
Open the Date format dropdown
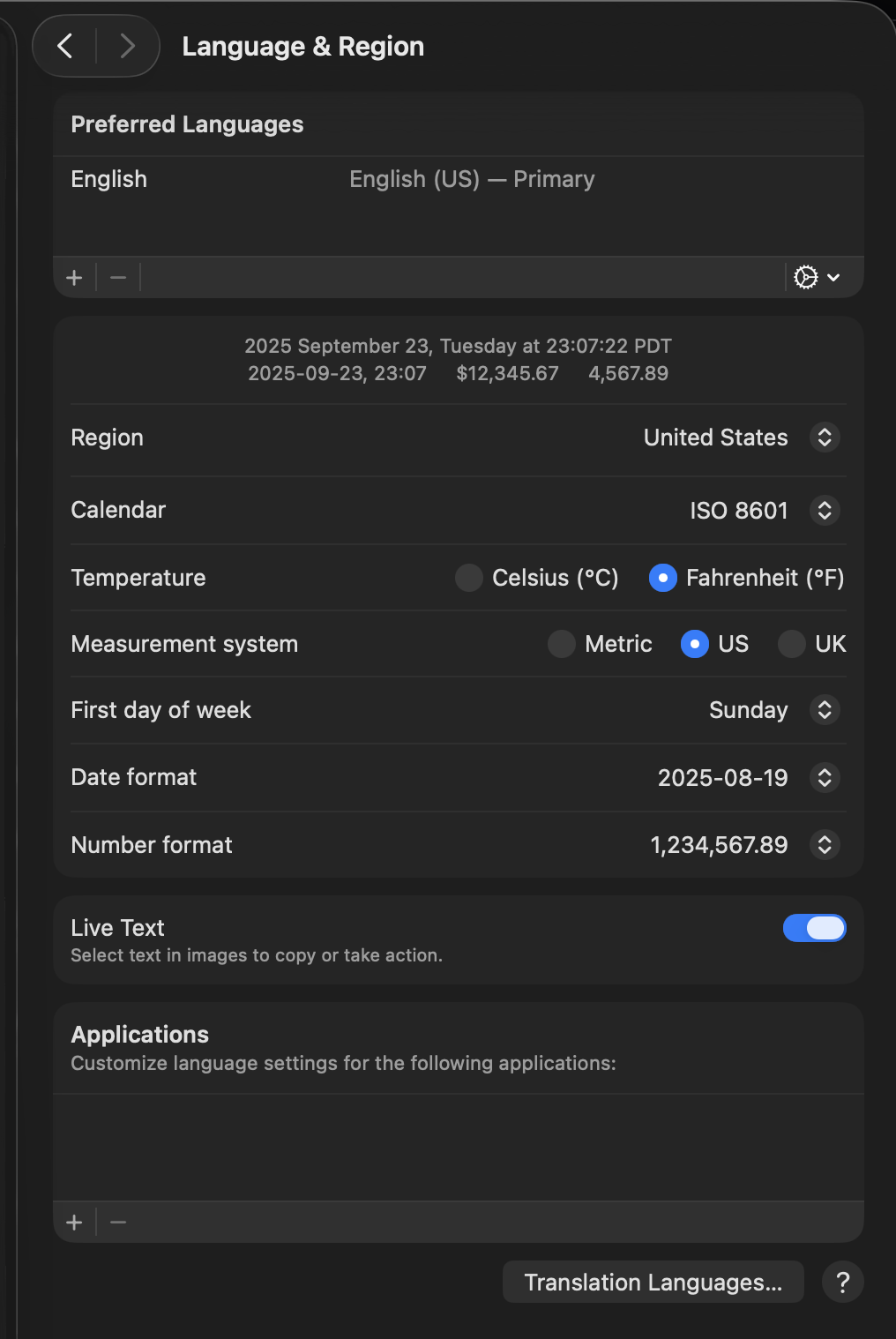tap(824, 778)
